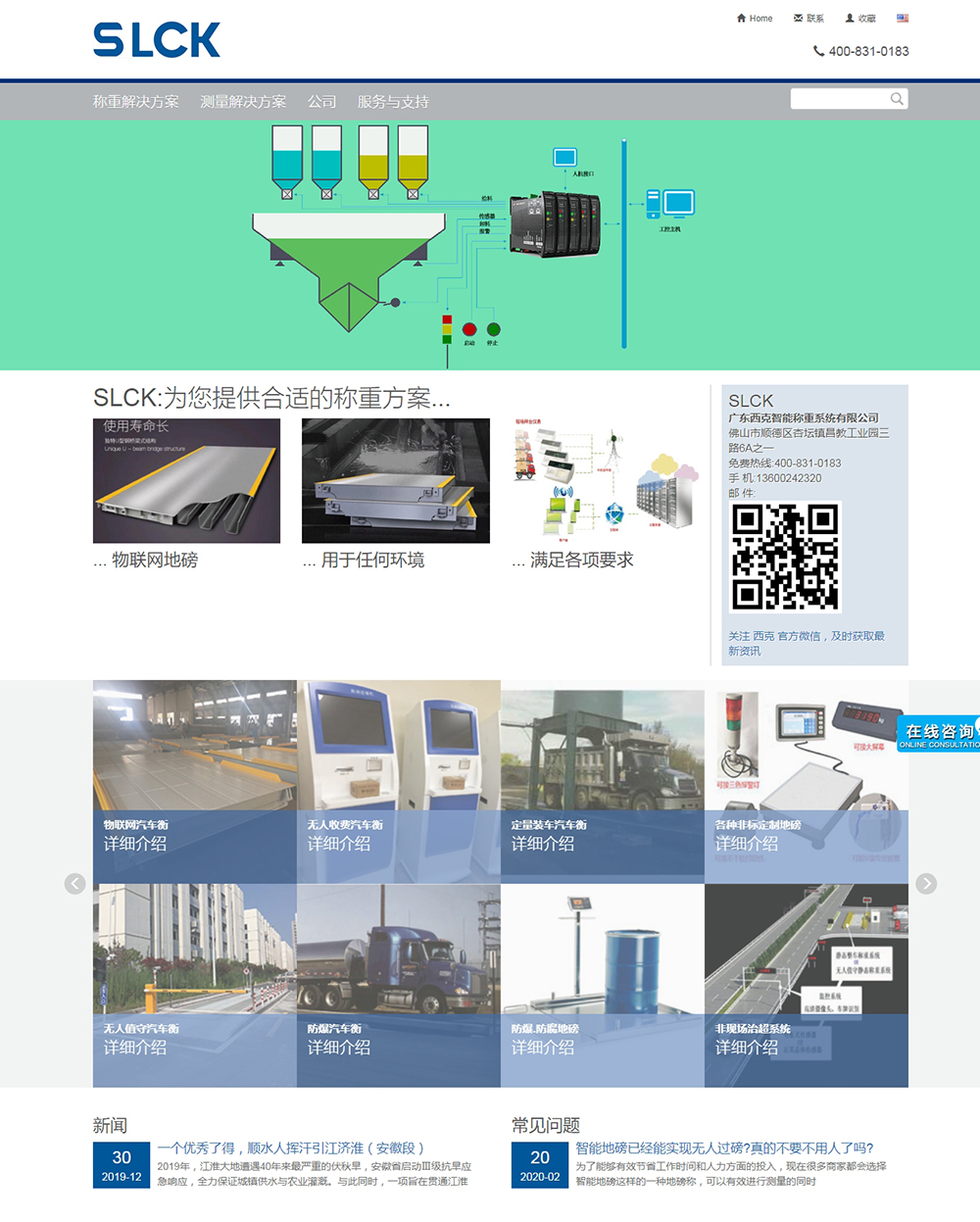The image size is (980, 1222).
Task: Click the SLCK logo
Action: point(157,40)
